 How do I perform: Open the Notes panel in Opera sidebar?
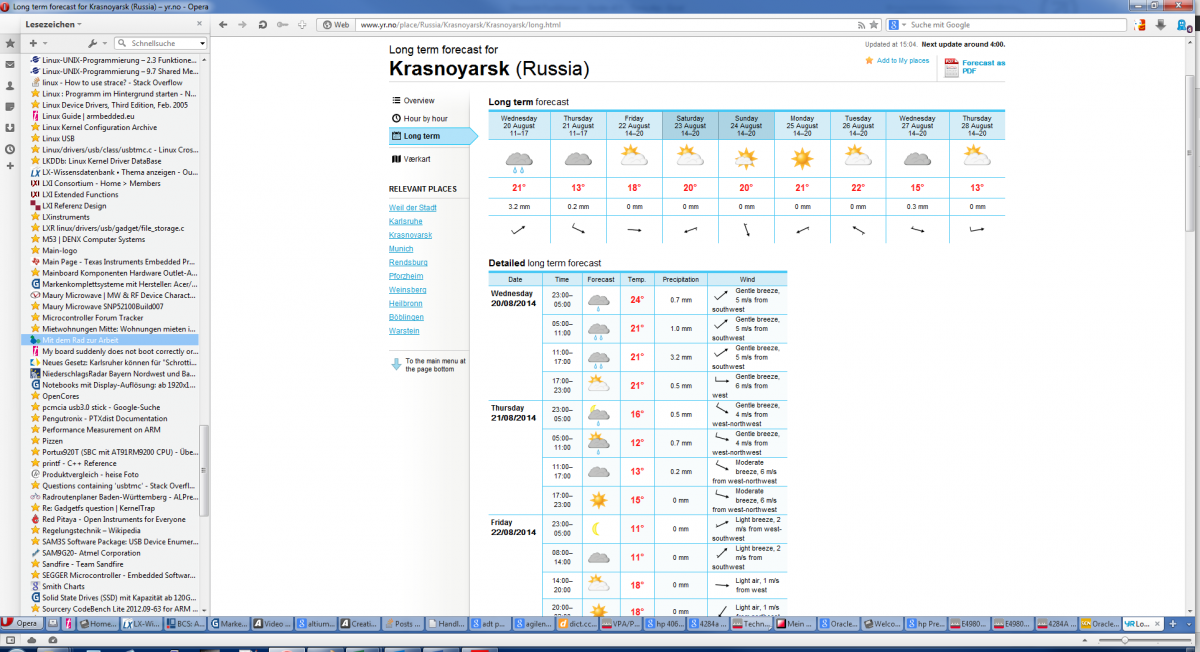click(x=10, y=107)
